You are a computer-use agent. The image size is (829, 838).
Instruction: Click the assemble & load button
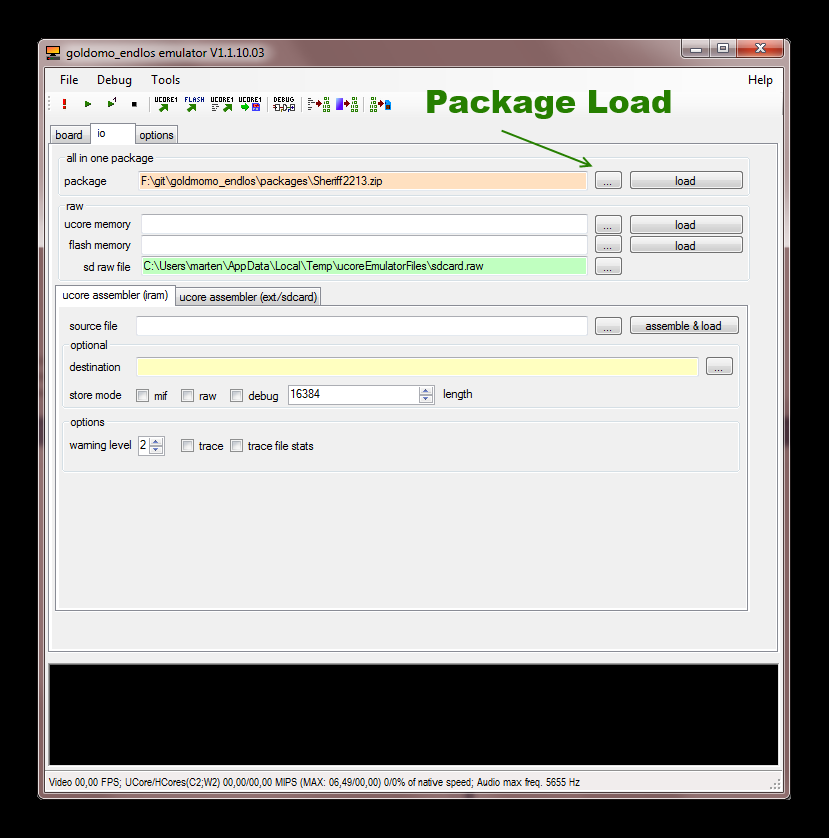pos(684,325)
